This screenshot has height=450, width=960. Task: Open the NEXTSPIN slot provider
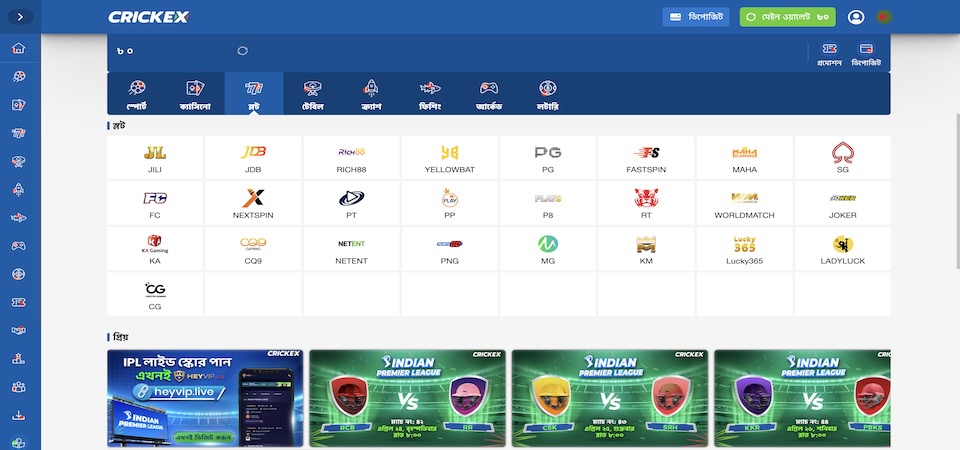253,203
